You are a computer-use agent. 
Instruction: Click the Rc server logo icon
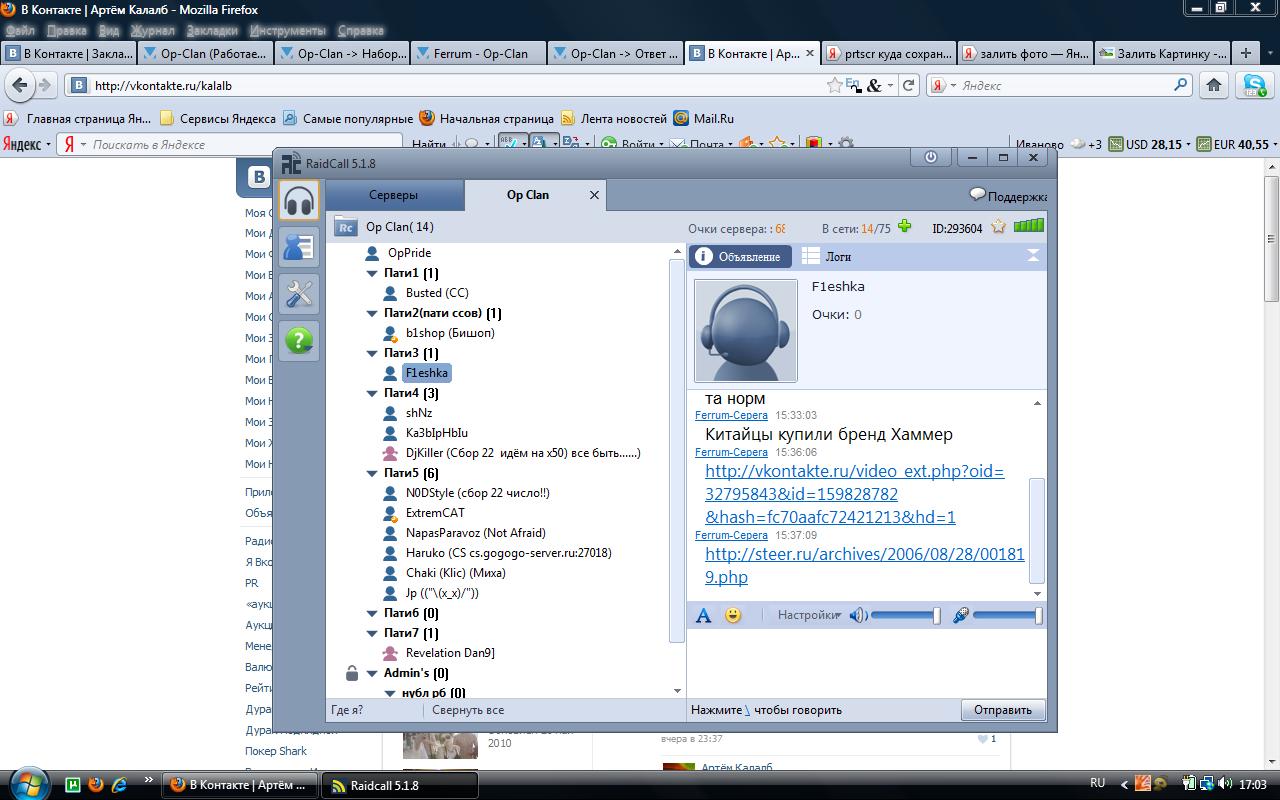345,227
